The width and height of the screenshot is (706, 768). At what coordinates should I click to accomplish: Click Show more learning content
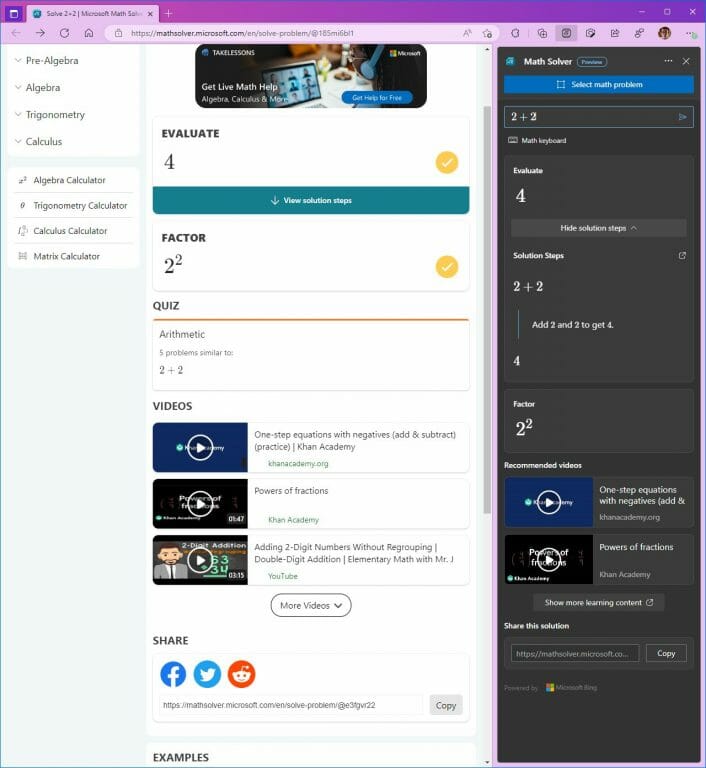tap(599, 602)
